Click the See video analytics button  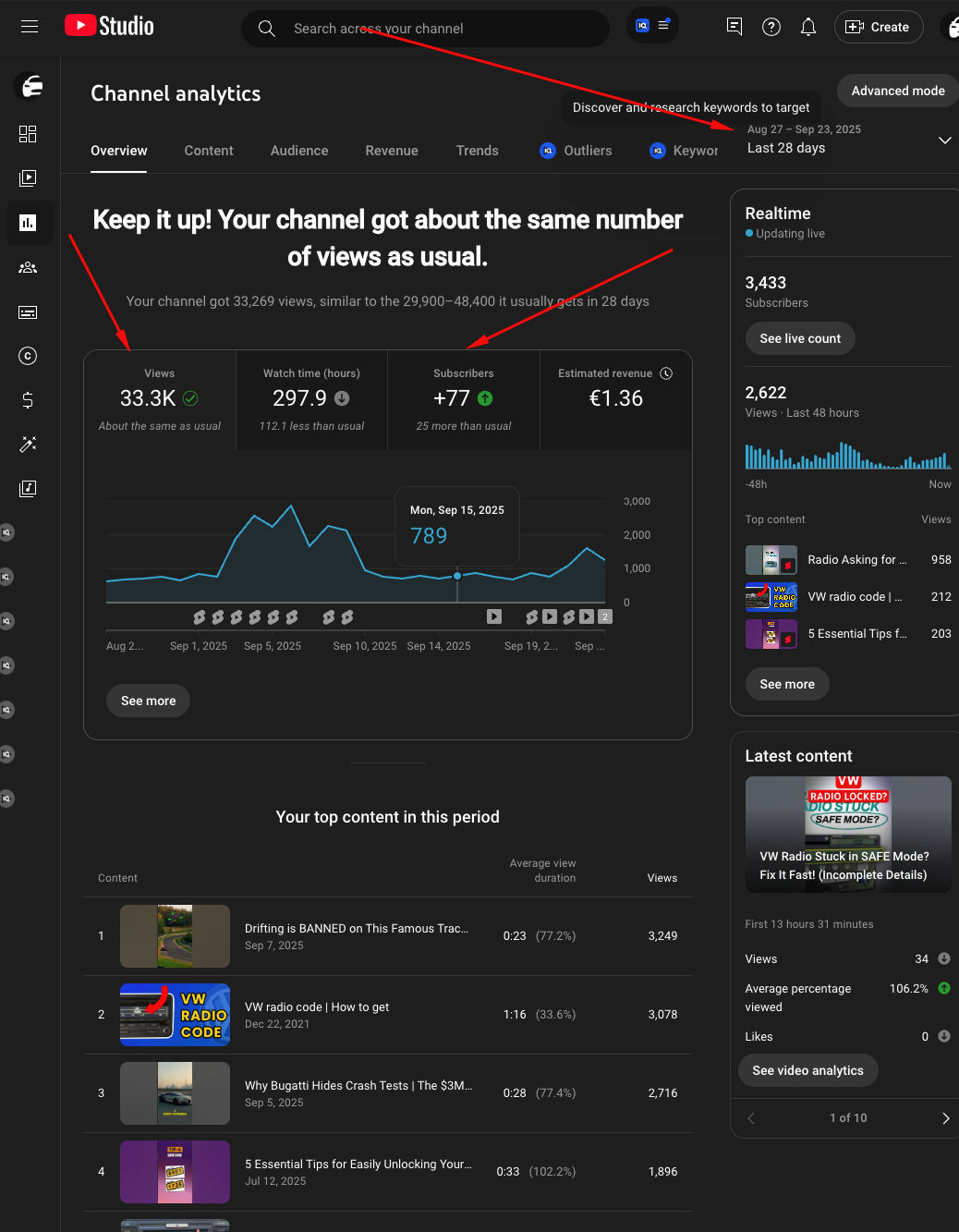coord(807,1070)
